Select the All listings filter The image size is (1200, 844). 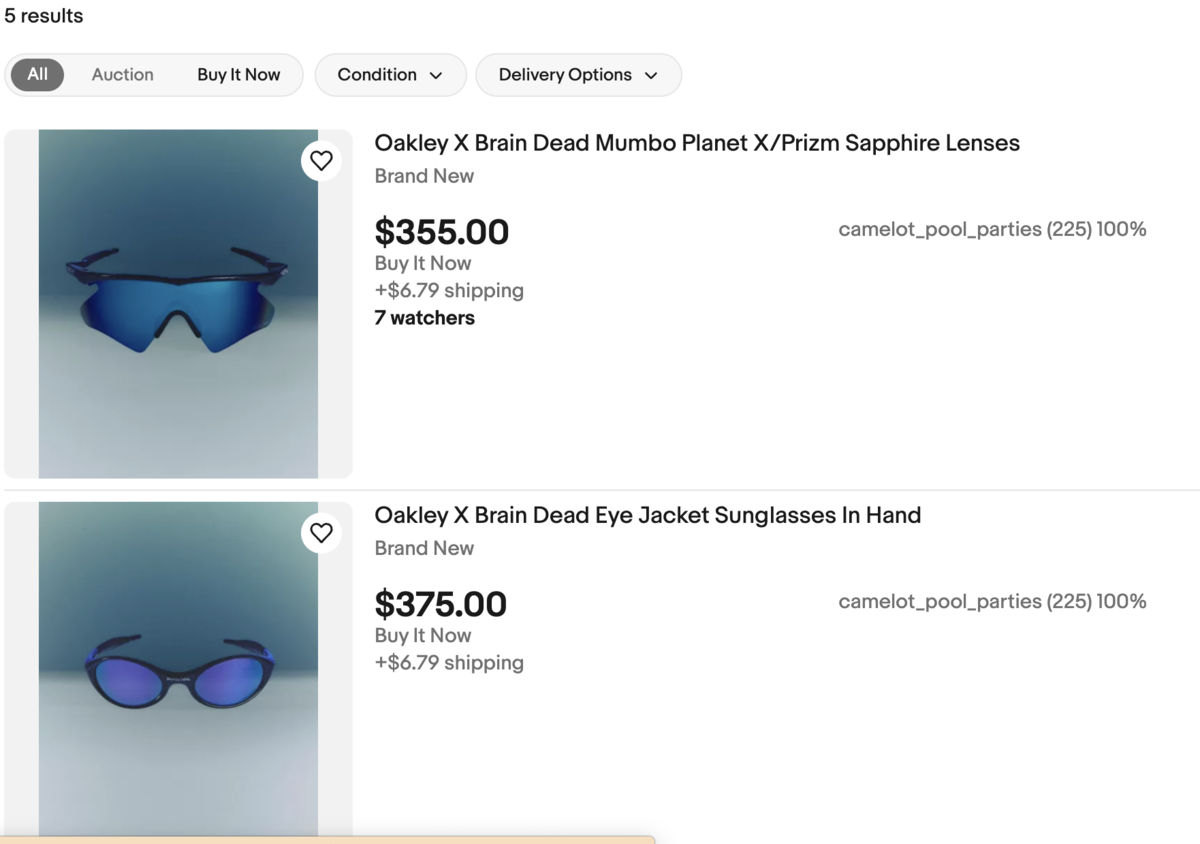(x=37, y=75)
